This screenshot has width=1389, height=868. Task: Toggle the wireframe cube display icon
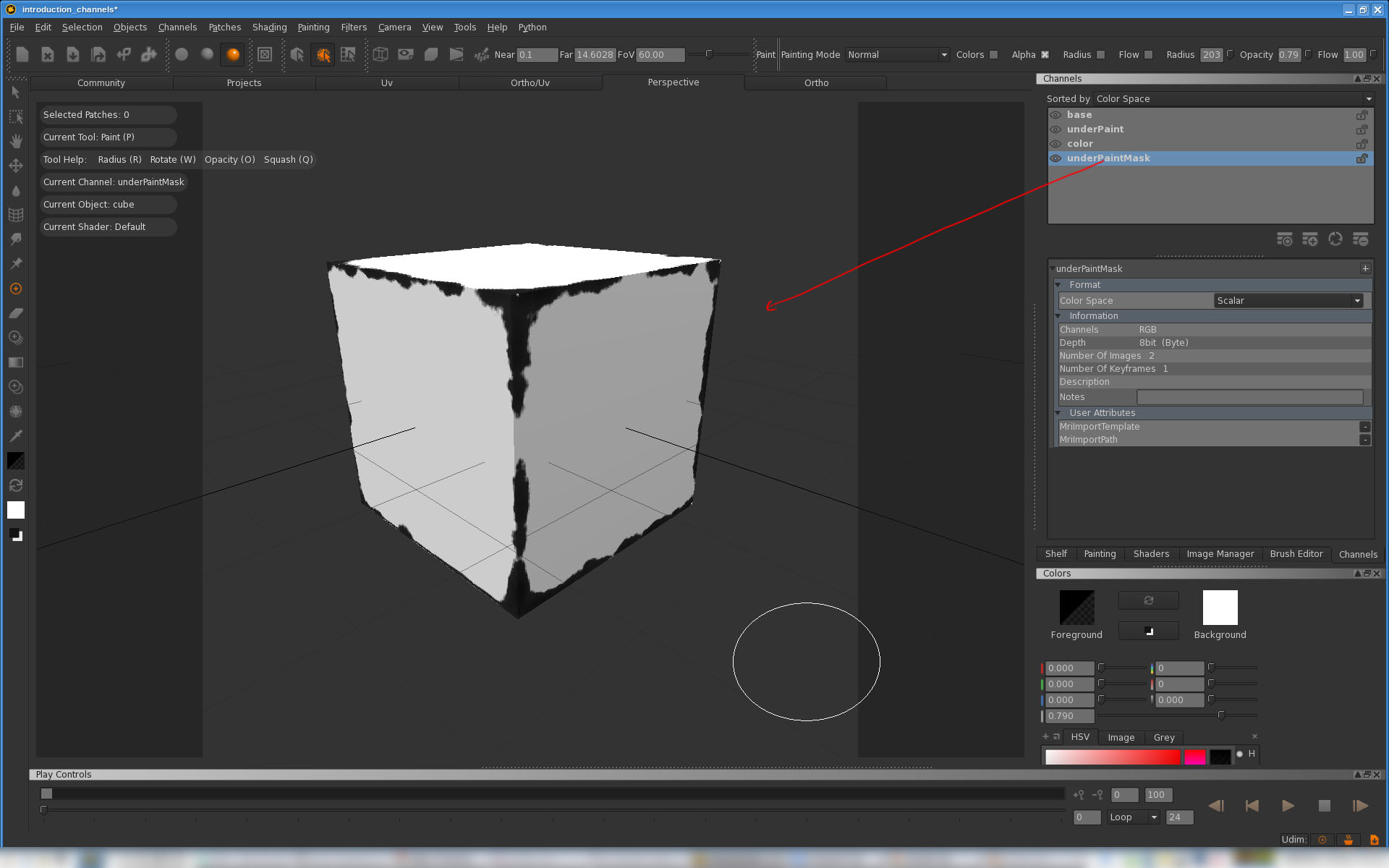pyautogui.click(x=381, y=54)
